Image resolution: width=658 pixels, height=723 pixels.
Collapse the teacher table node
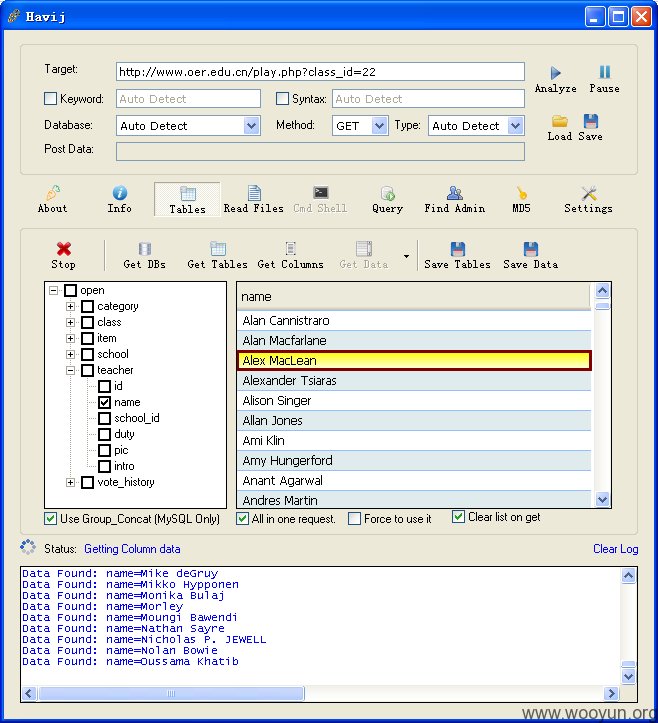pos(71,370)
